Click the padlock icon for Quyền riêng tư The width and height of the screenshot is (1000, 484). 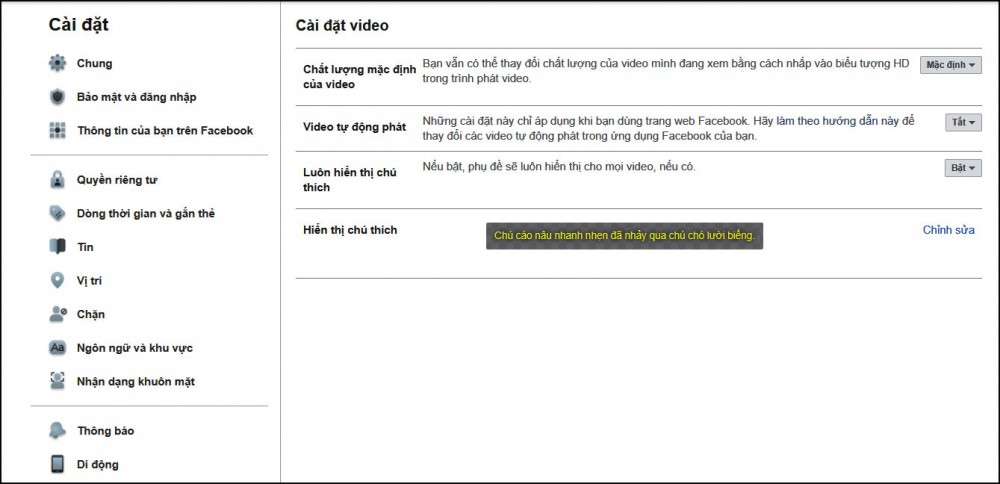pos(57,180)
